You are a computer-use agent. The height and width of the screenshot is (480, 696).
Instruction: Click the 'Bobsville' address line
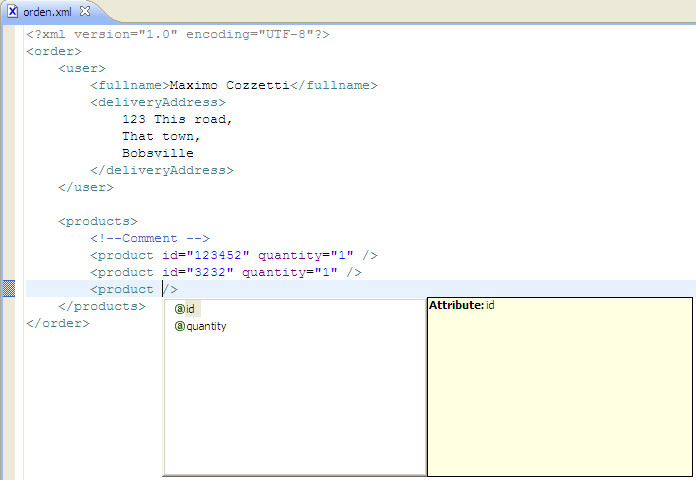(x=158, y=153)
